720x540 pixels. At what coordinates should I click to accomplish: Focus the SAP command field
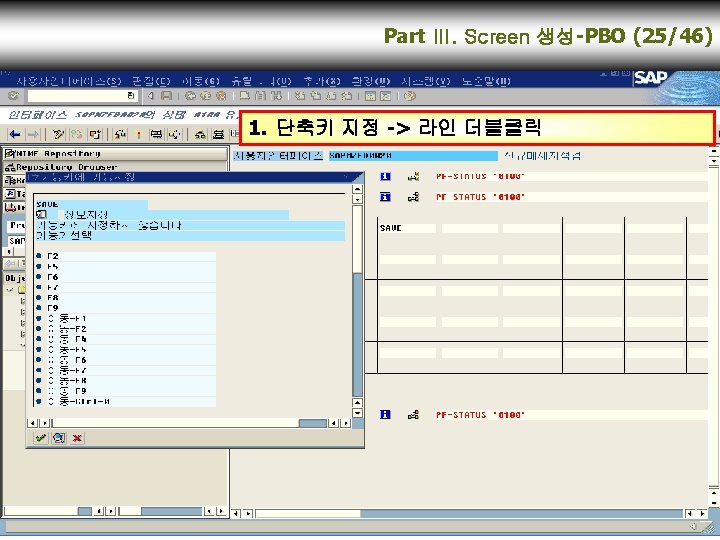click(82, 96)
